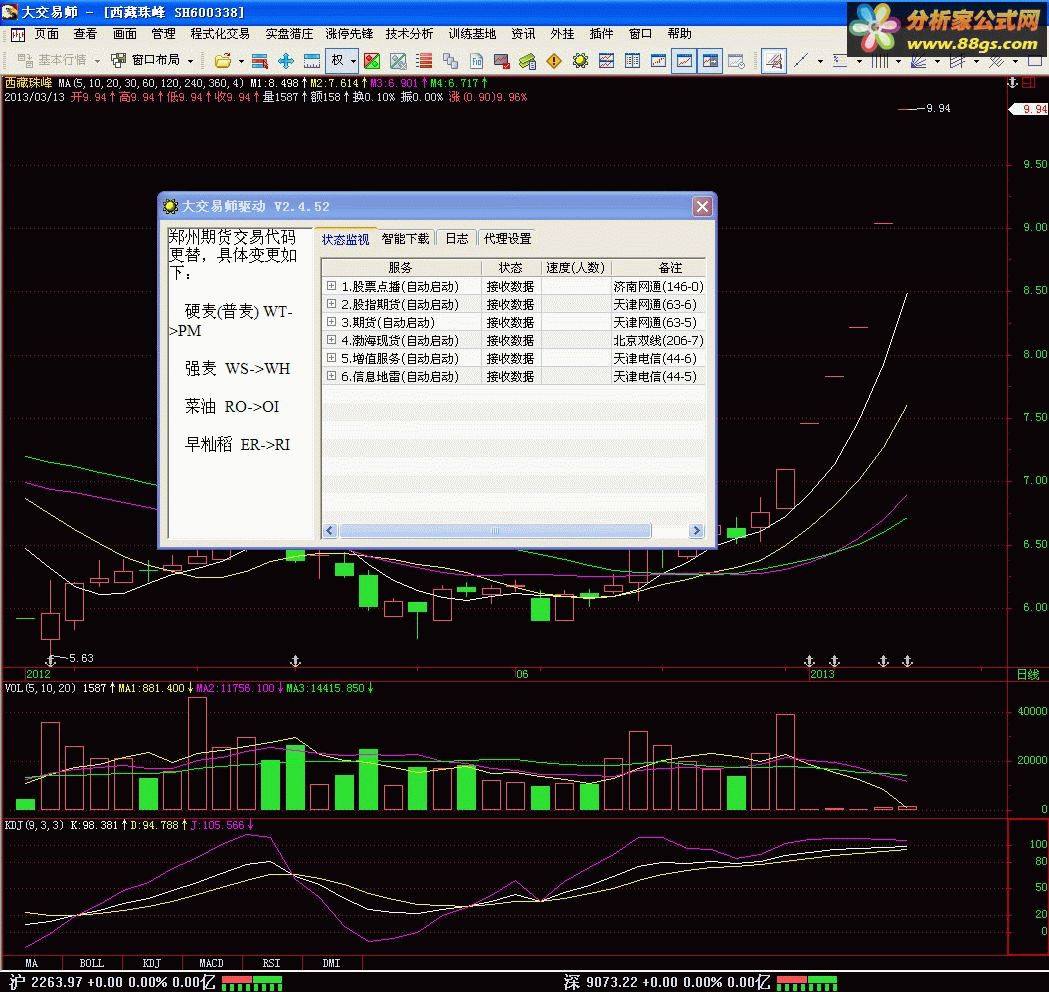Click the two-column table window icon

pyautogui.click(x=632, y=61)
